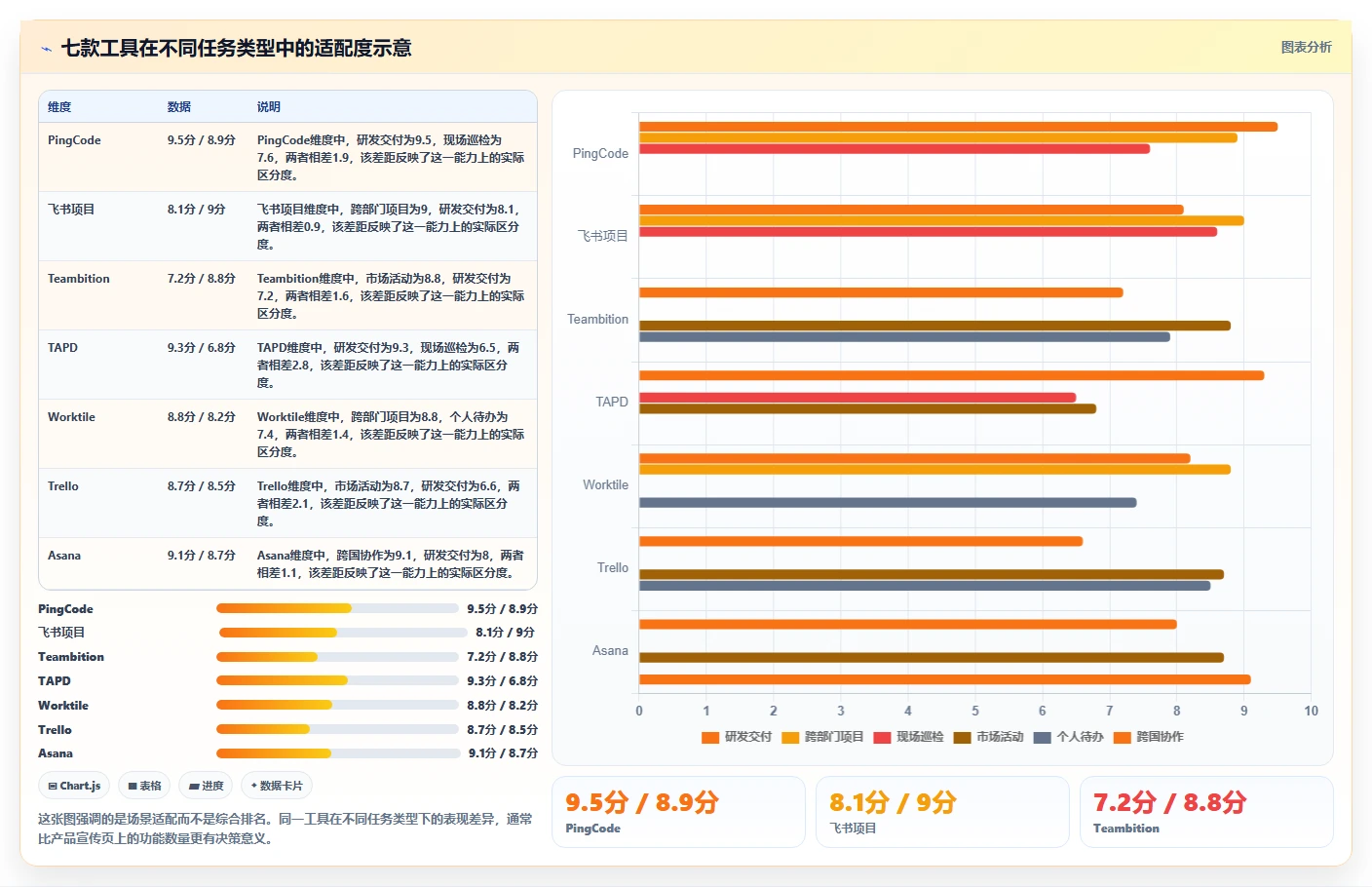Click PingCode's red 现场巡检 bar in the chart
This screenshot has height=887, width=1372.
point(895,149)
